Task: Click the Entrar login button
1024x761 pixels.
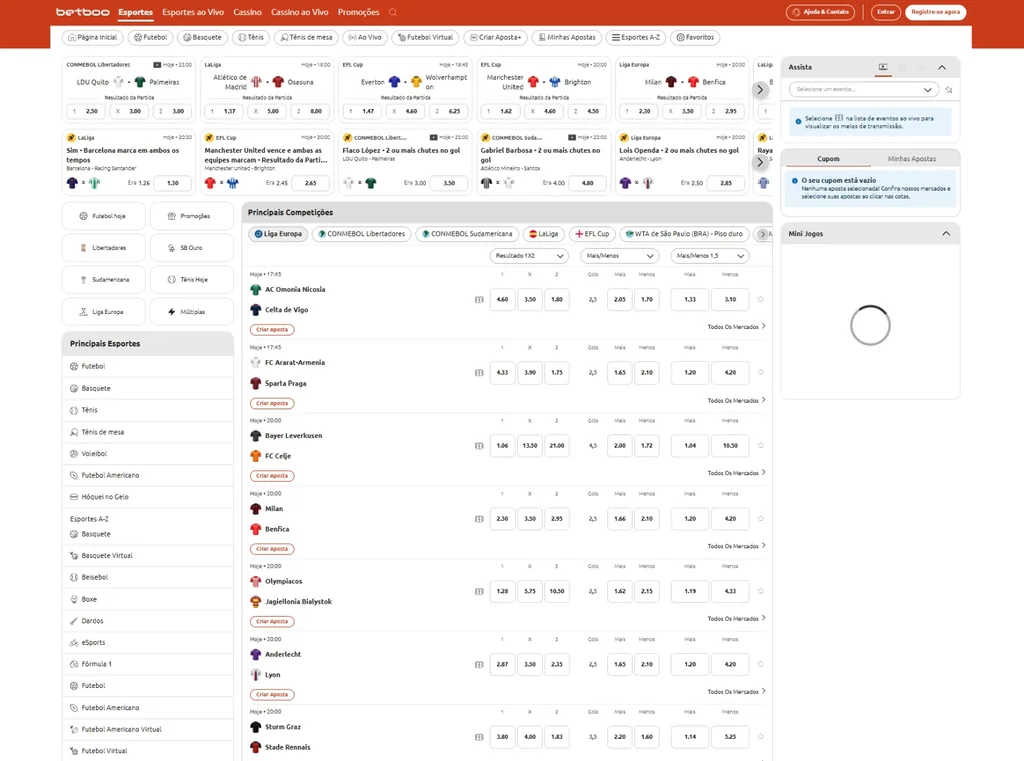Action: tap(886, 12)
